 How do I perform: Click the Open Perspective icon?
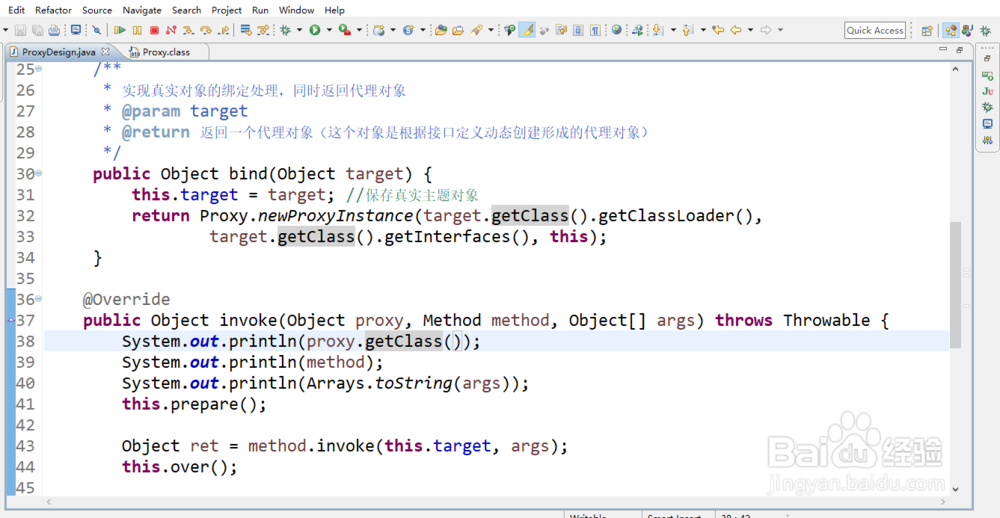point(927,30)
